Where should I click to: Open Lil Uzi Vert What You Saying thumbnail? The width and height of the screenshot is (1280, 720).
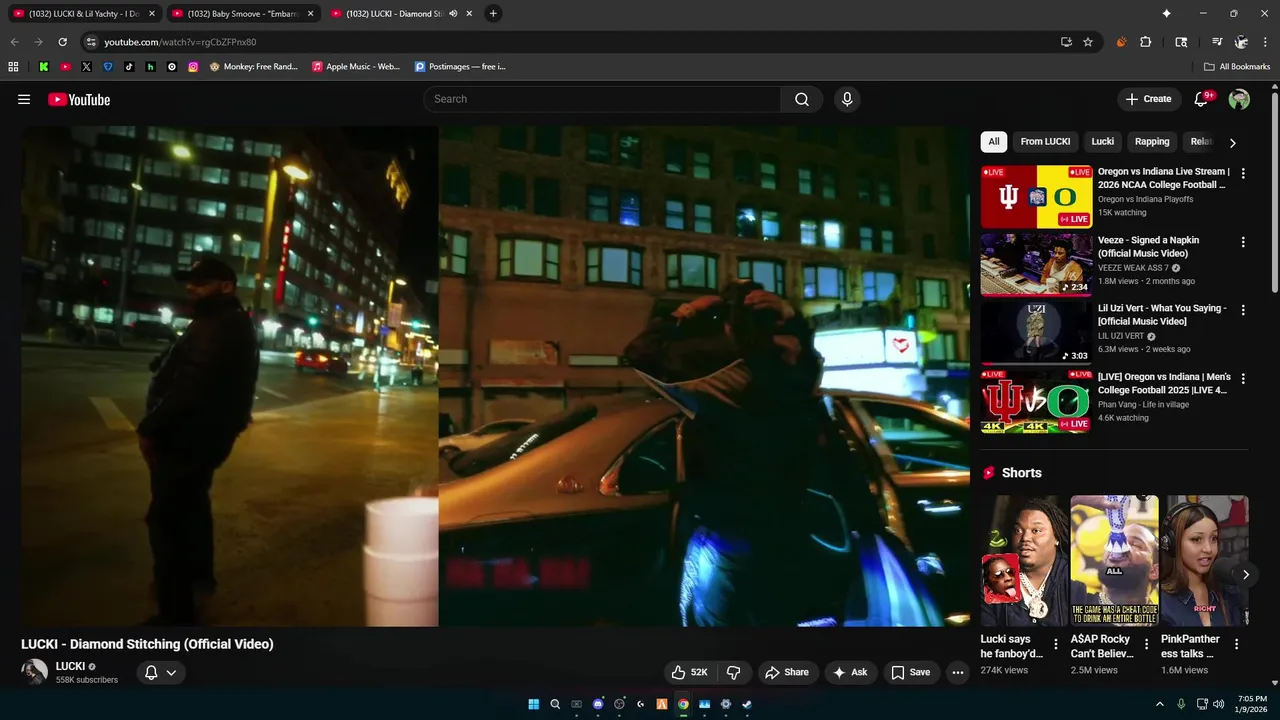point(1036,333)
